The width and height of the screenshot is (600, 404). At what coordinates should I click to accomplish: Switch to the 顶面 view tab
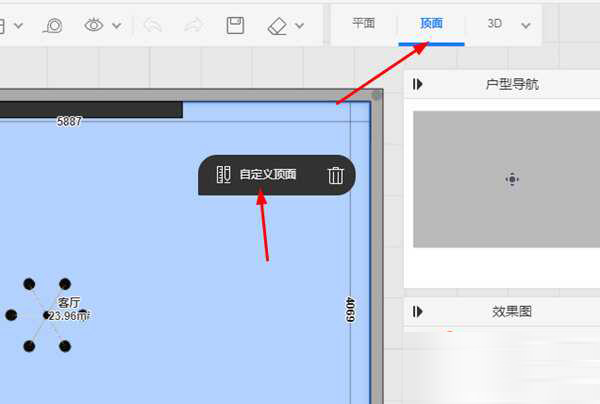tap(431, 23)
